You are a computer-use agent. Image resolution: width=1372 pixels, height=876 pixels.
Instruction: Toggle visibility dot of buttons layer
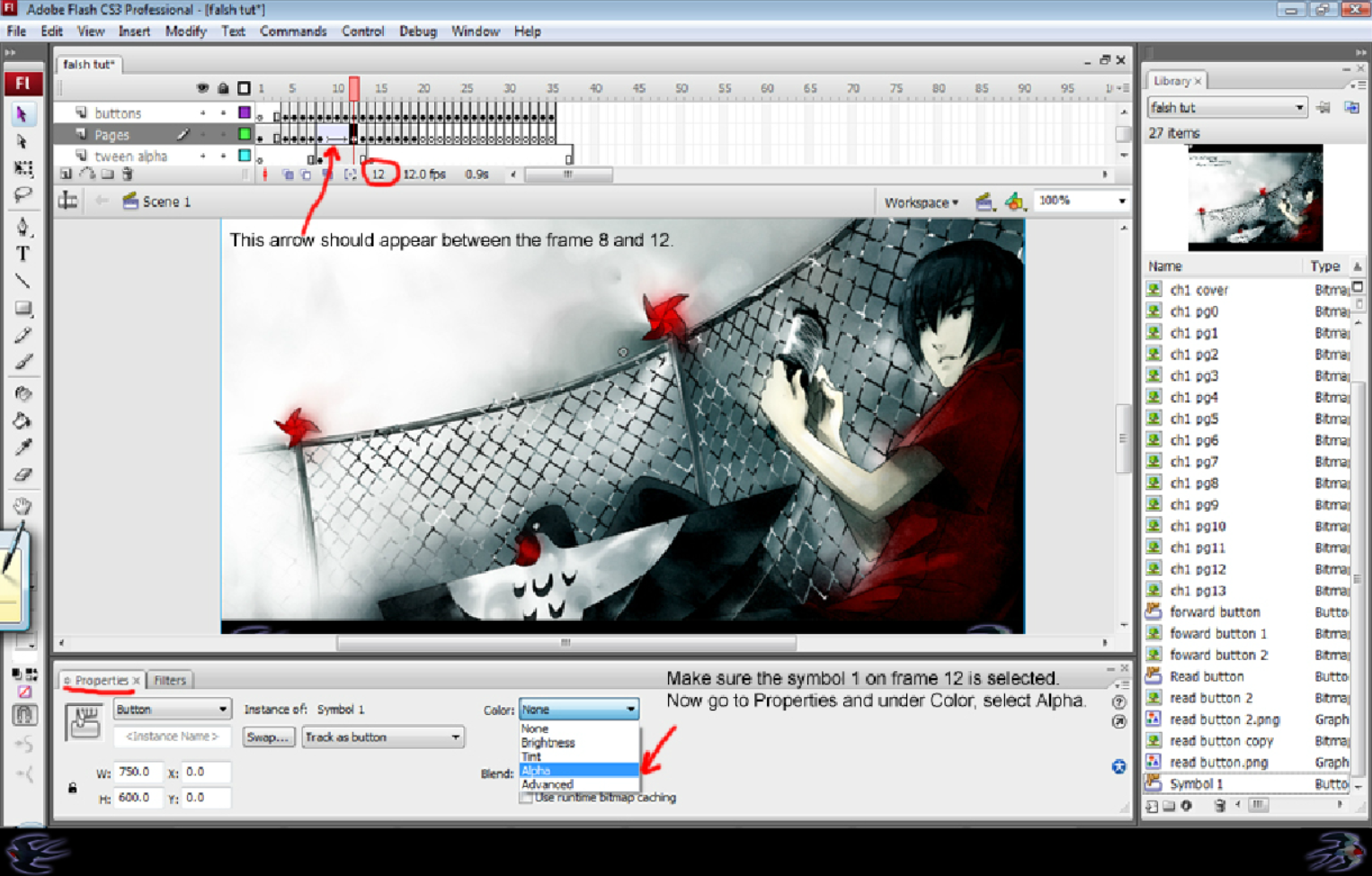[202, 113]
